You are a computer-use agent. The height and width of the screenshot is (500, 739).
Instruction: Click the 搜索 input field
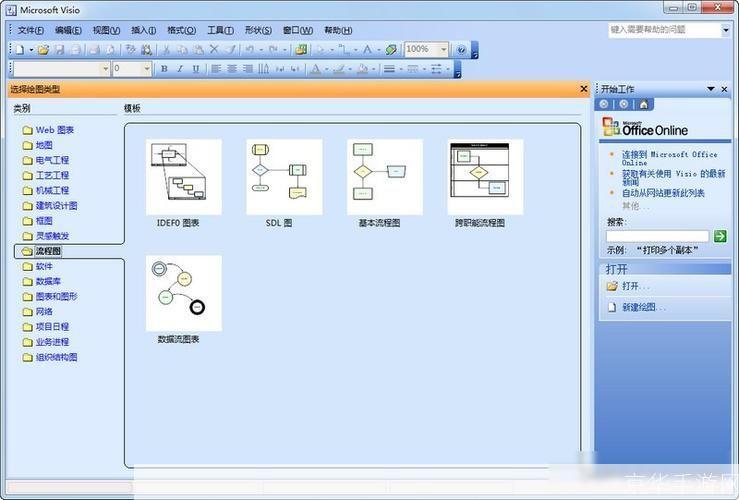point(657,236)
